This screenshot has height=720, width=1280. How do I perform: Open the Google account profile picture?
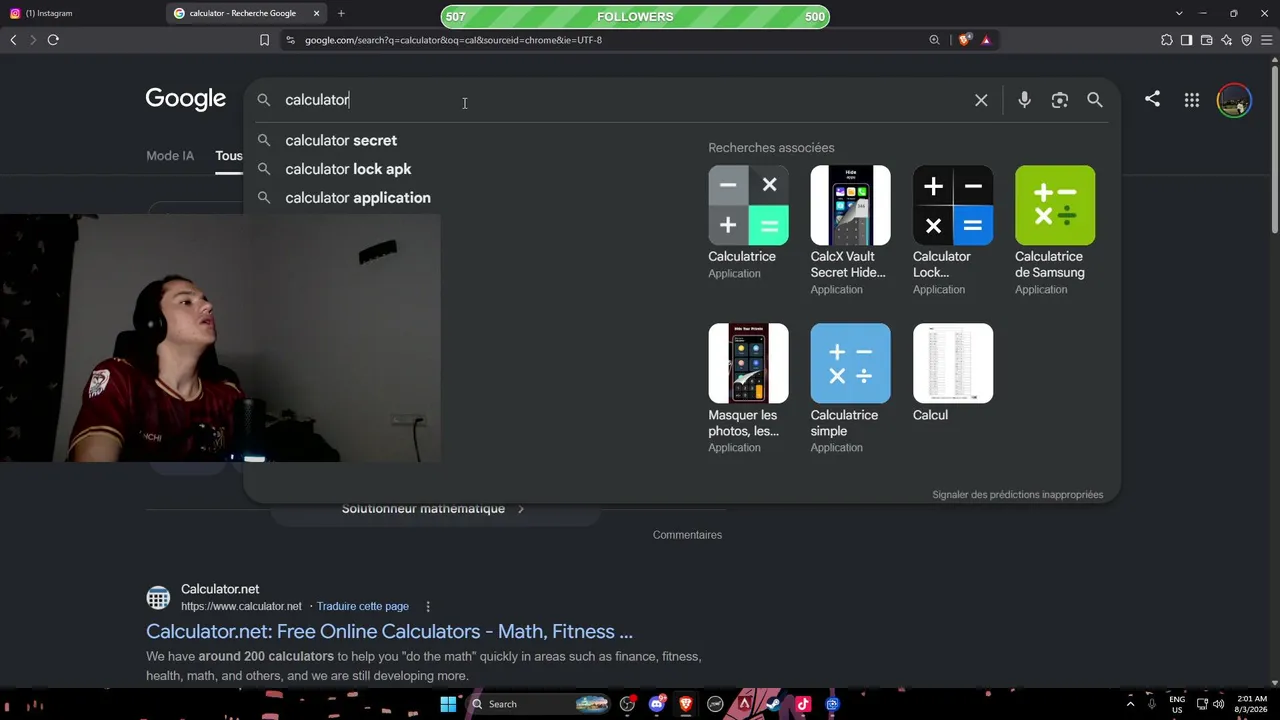(x=1234, y=100)
